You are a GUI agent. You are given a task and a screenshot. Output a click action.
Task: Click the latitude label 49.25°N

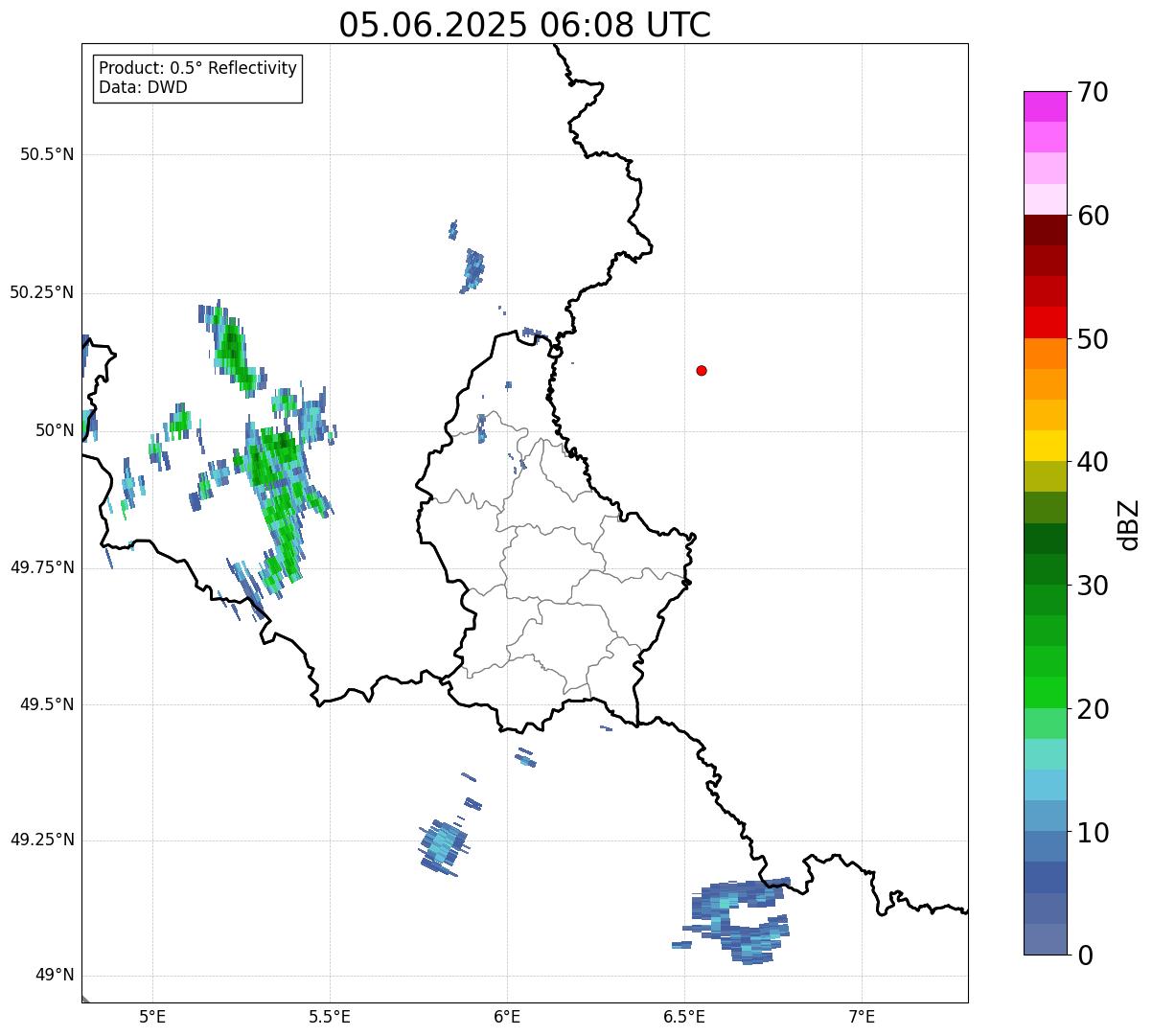coord(41,840)
